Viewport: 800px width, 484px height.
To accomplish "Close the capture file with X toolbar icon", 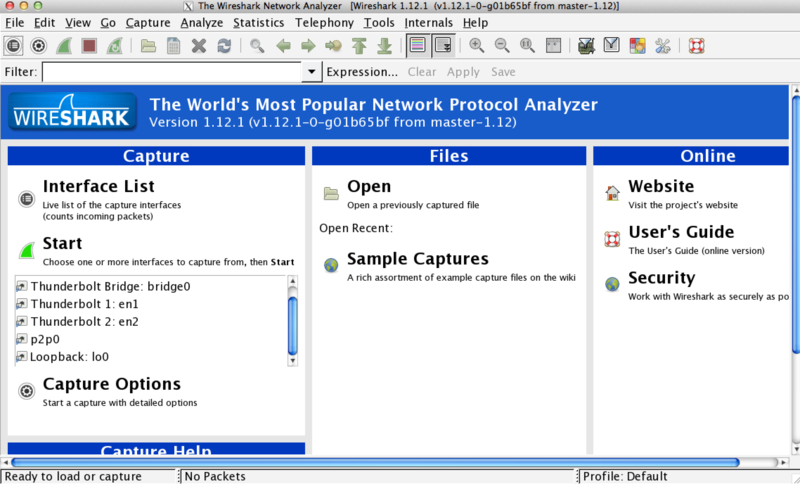I will point(199,46).
